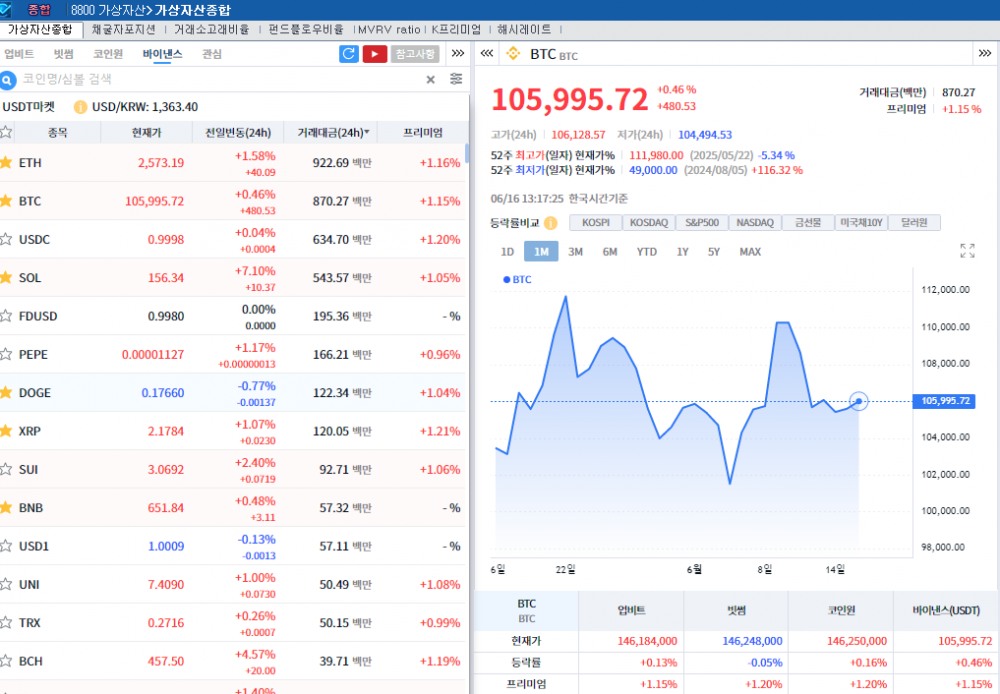Clear the coin search field
This screenshot has height=694, width=1000.
coord(431,79)
